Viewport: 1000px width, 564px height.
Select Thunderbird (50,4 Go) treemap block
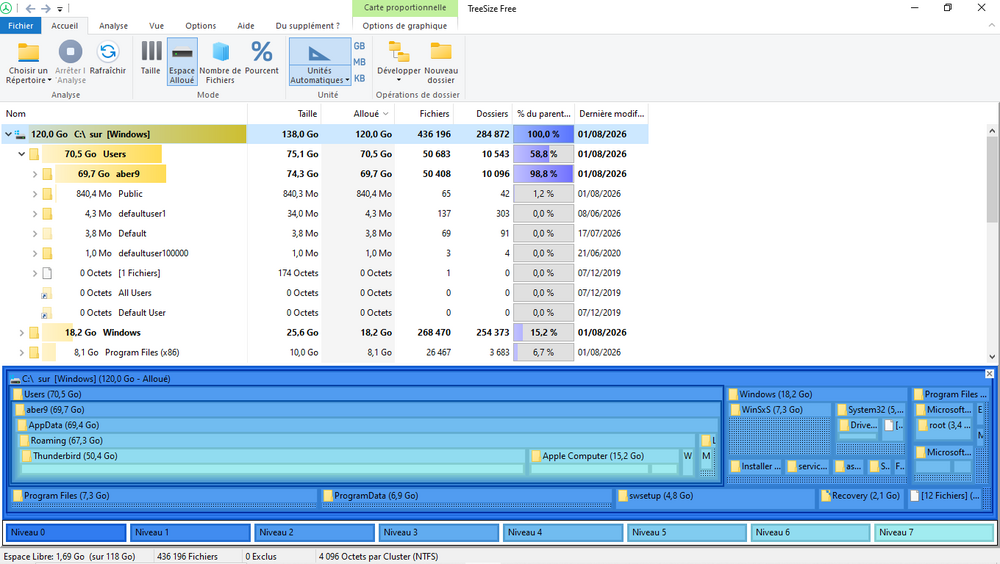[x=273, y=462]
